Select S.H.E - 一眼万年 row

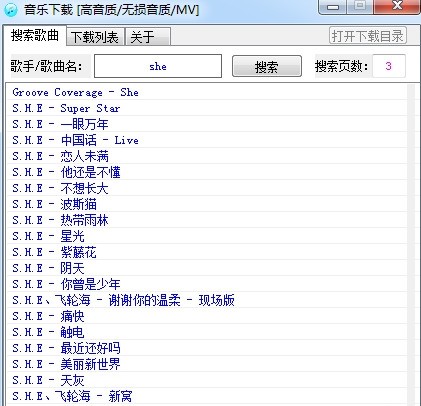click(207, 124)
